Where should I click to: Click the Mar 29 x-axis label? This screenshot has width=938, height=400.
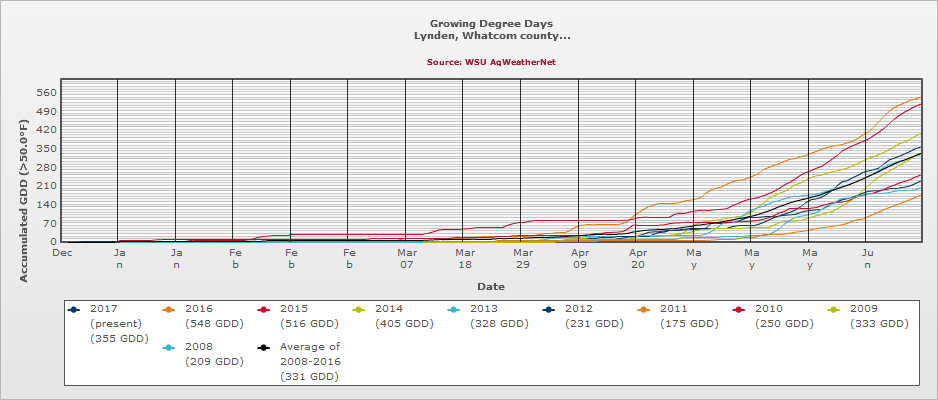(522, 259)
